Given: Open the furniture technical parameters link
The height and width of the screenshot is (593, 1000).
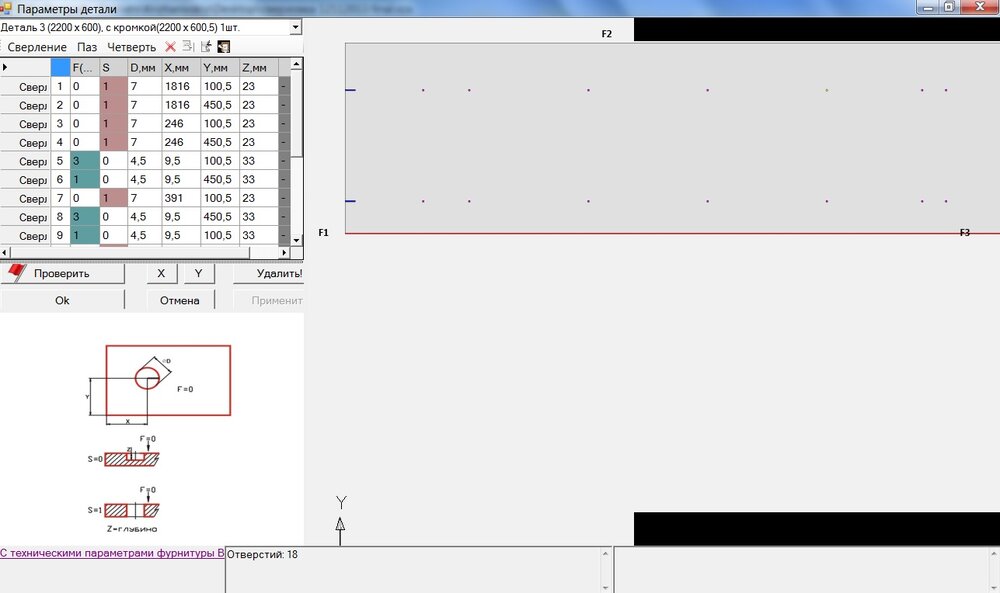Looking at the screenshot, I should coord(112,553).
